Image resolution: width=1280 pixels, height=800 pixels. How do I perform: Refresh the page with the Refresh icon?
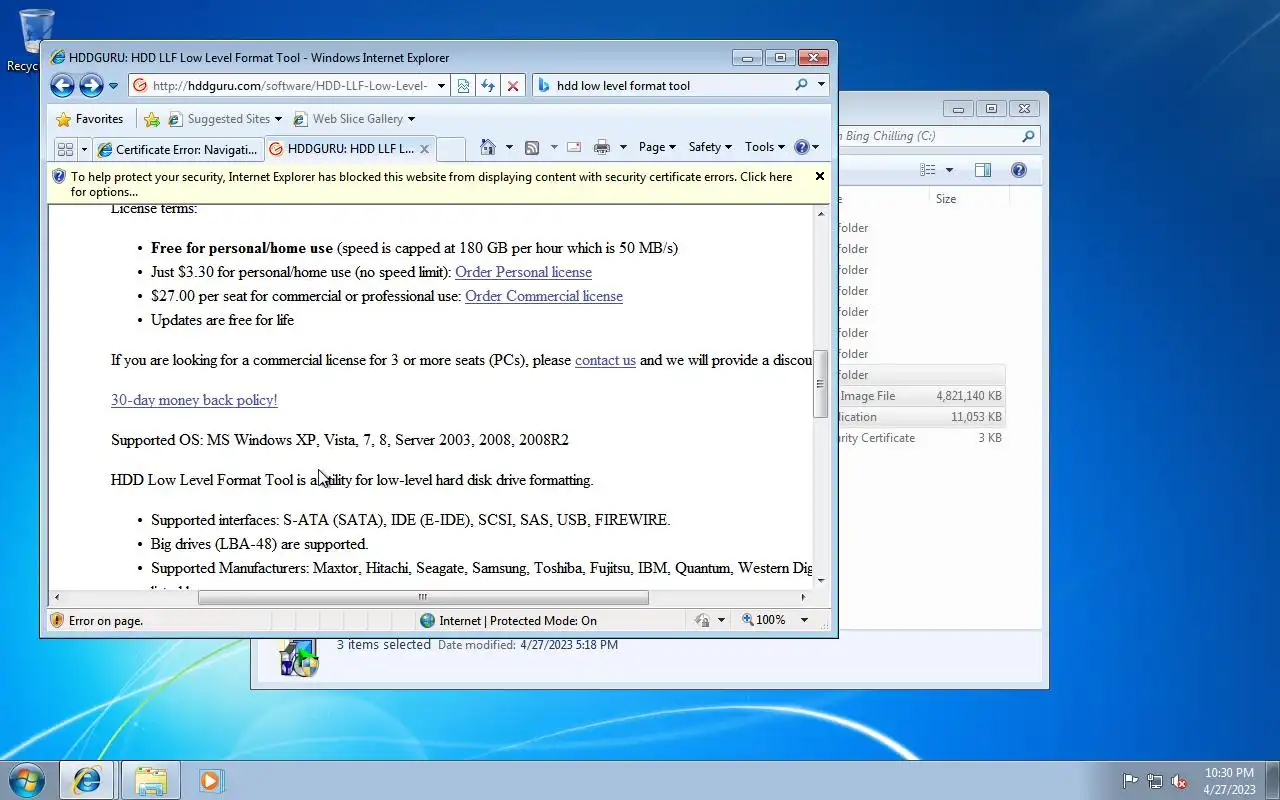coord(488,86)
